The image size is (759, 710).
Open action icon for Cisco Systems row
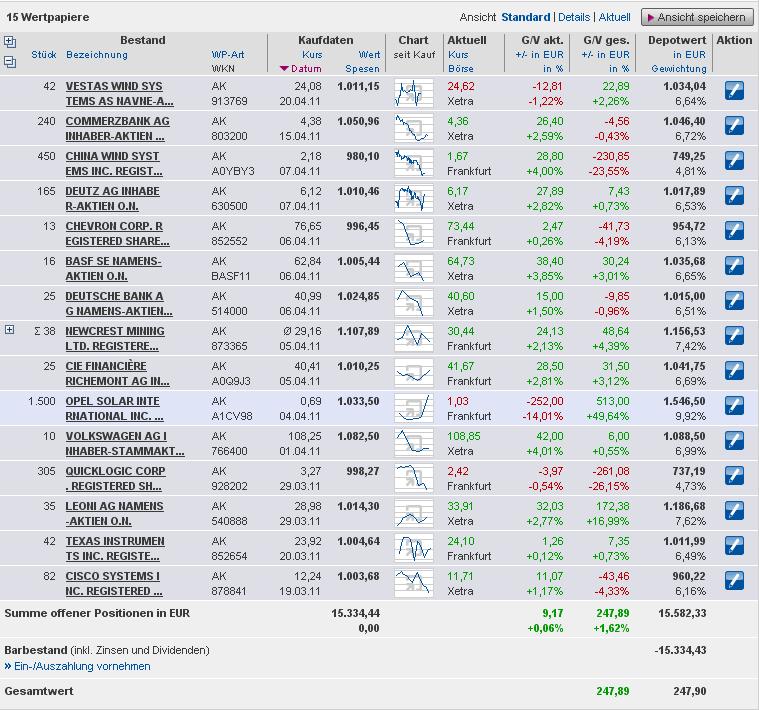tap(734, 580)
